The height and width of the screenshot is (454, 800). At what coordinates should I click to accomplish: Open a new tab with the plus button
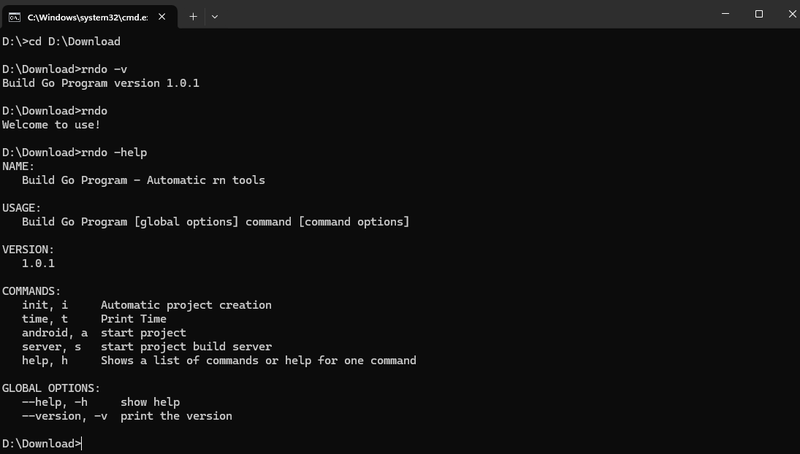point(193,17)
